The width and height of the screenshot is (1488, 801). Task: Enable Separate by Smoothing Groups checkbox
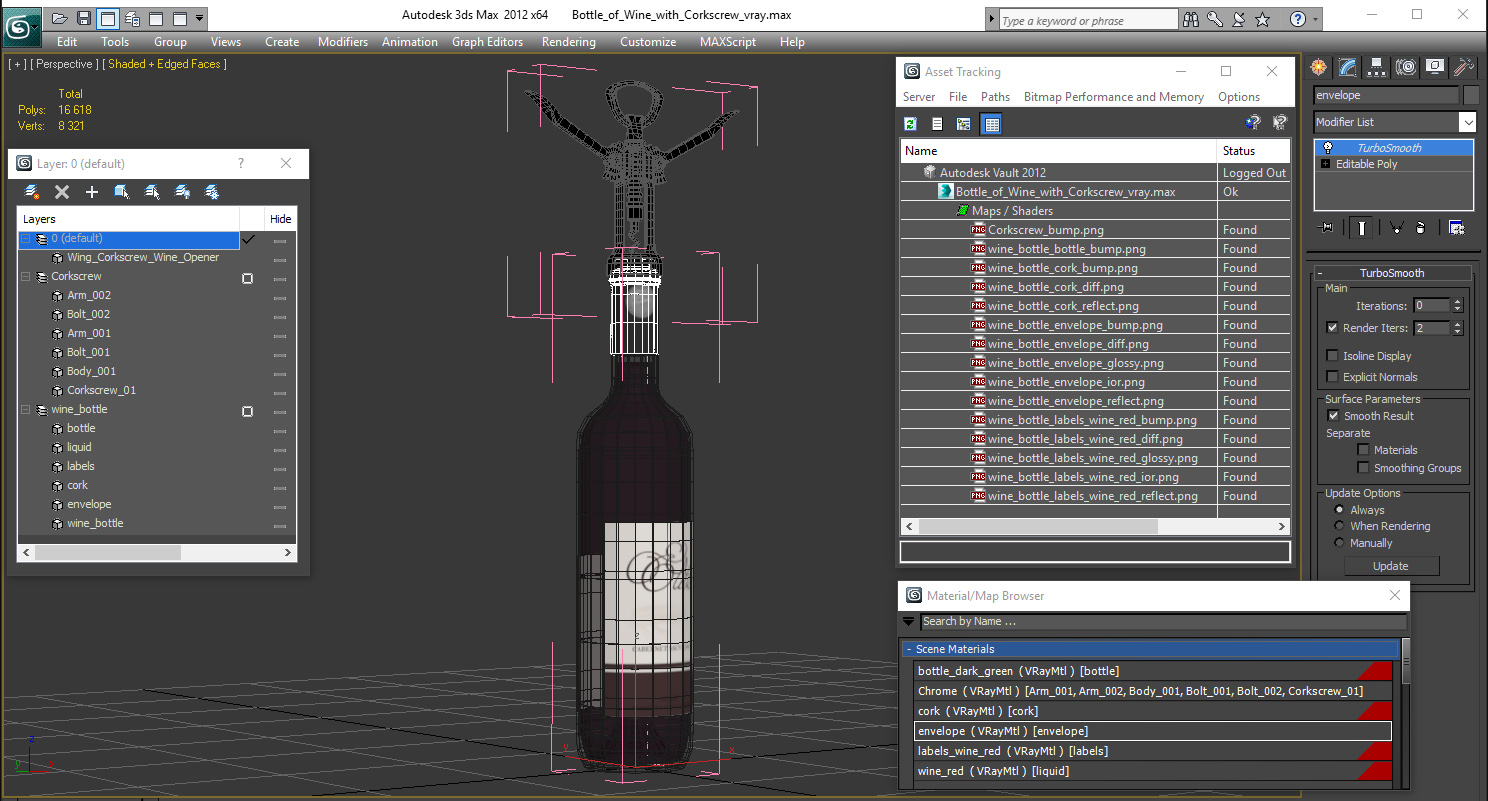pyautogui.click(x=1363, y=468)
